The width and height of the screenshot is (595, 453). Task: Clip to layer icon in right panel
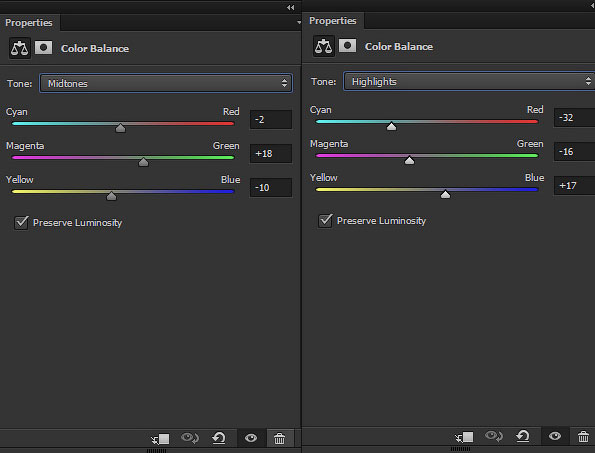[x=464, y=437]
